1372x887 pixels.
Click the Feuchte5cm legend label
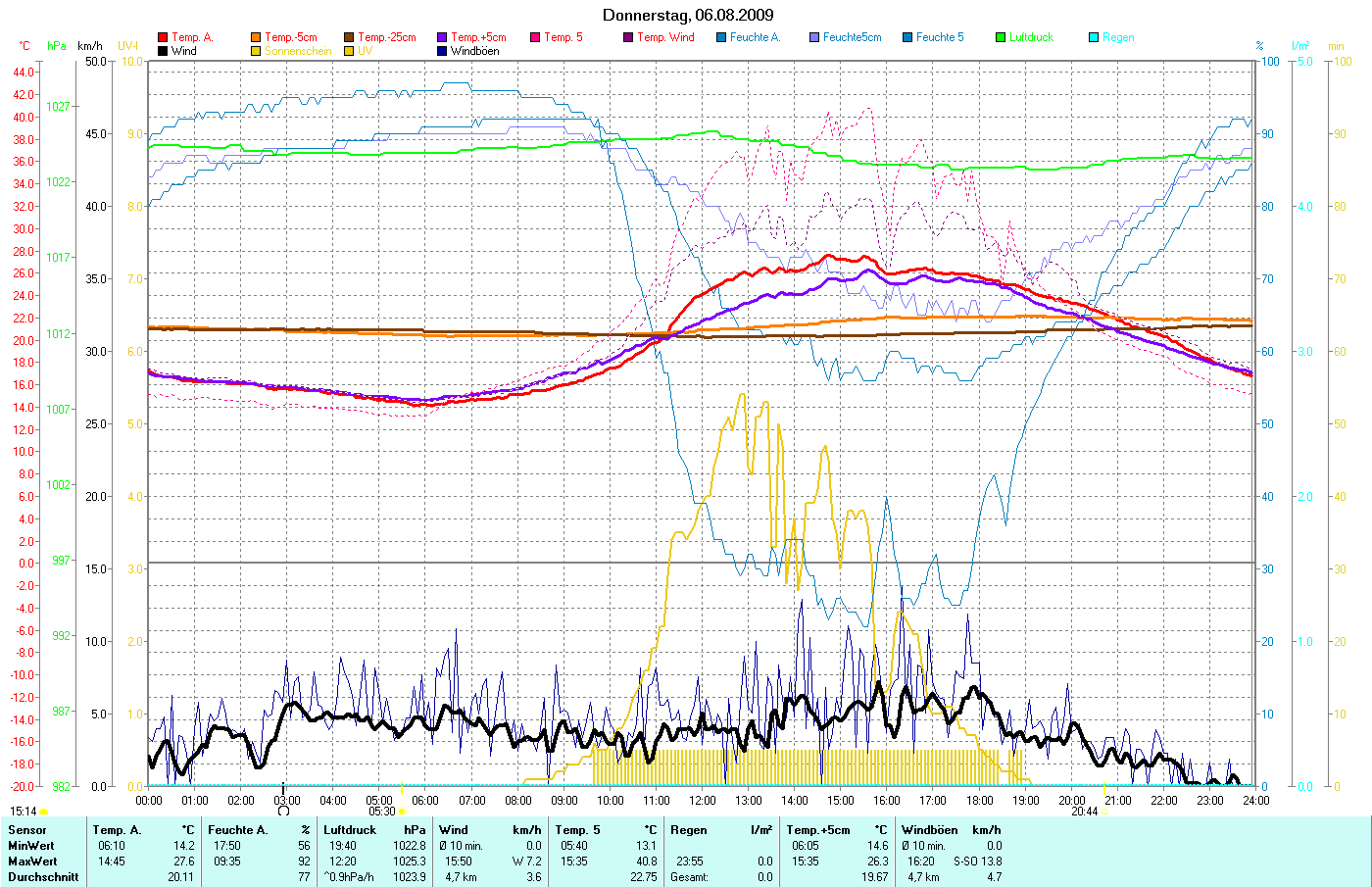pos(852,37)
